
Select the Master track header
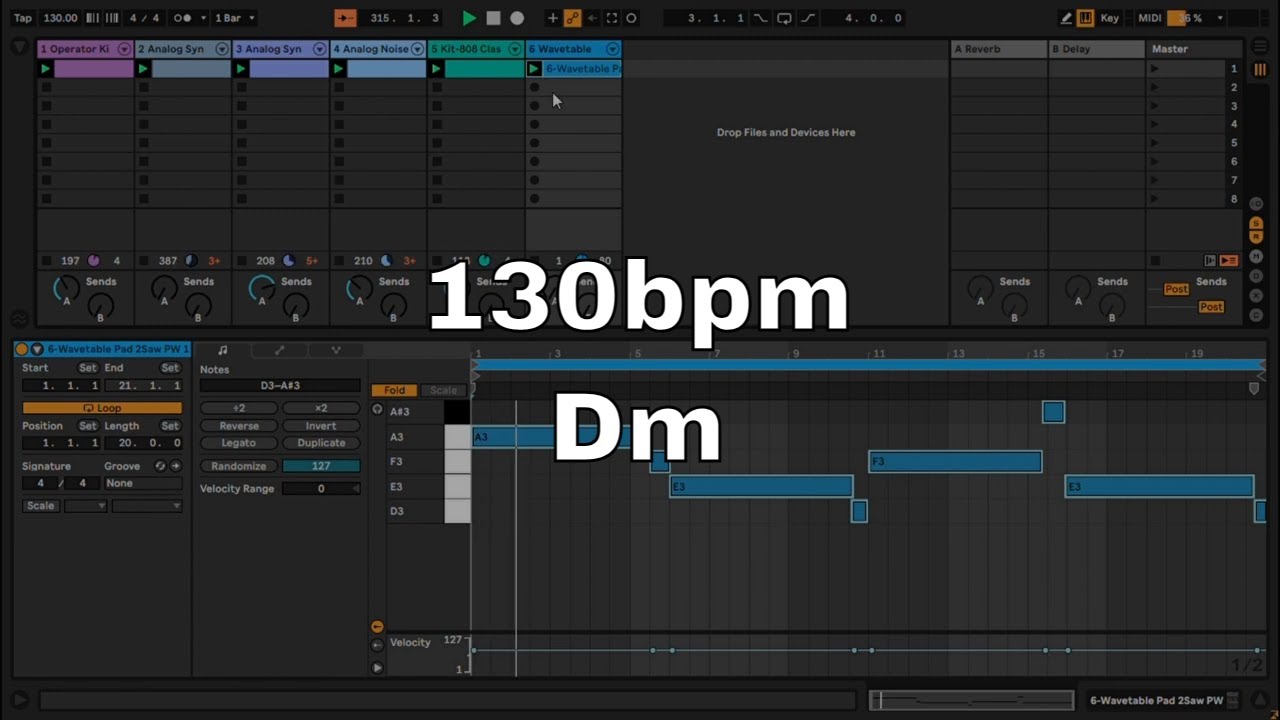1194,49
